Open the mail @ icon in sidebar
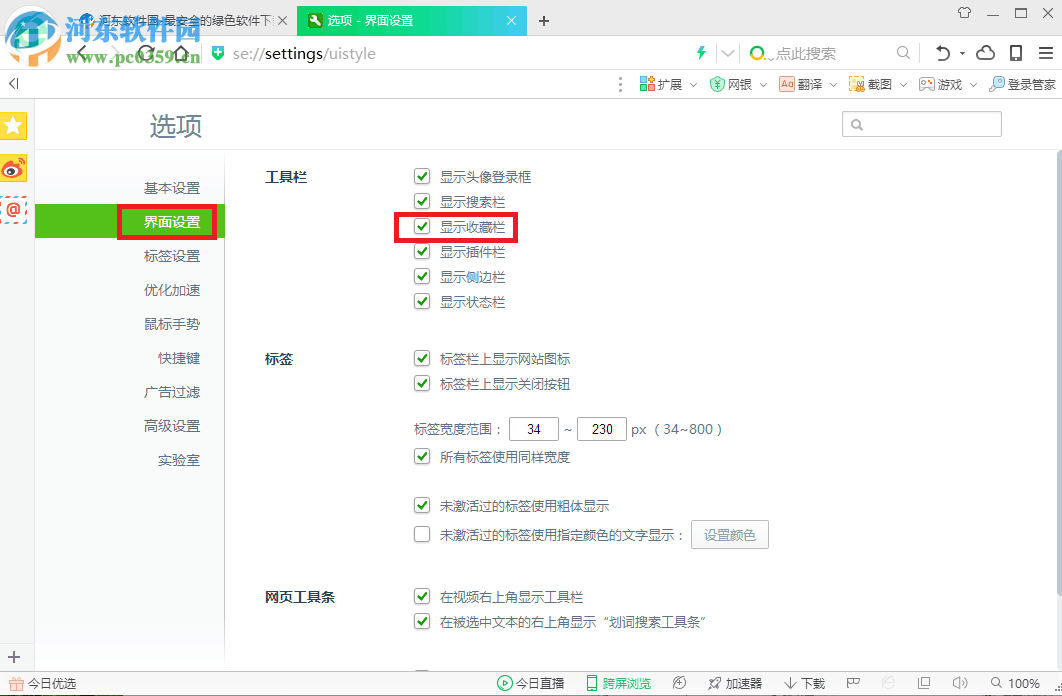Screen dimensions: 1062x696 14,210
